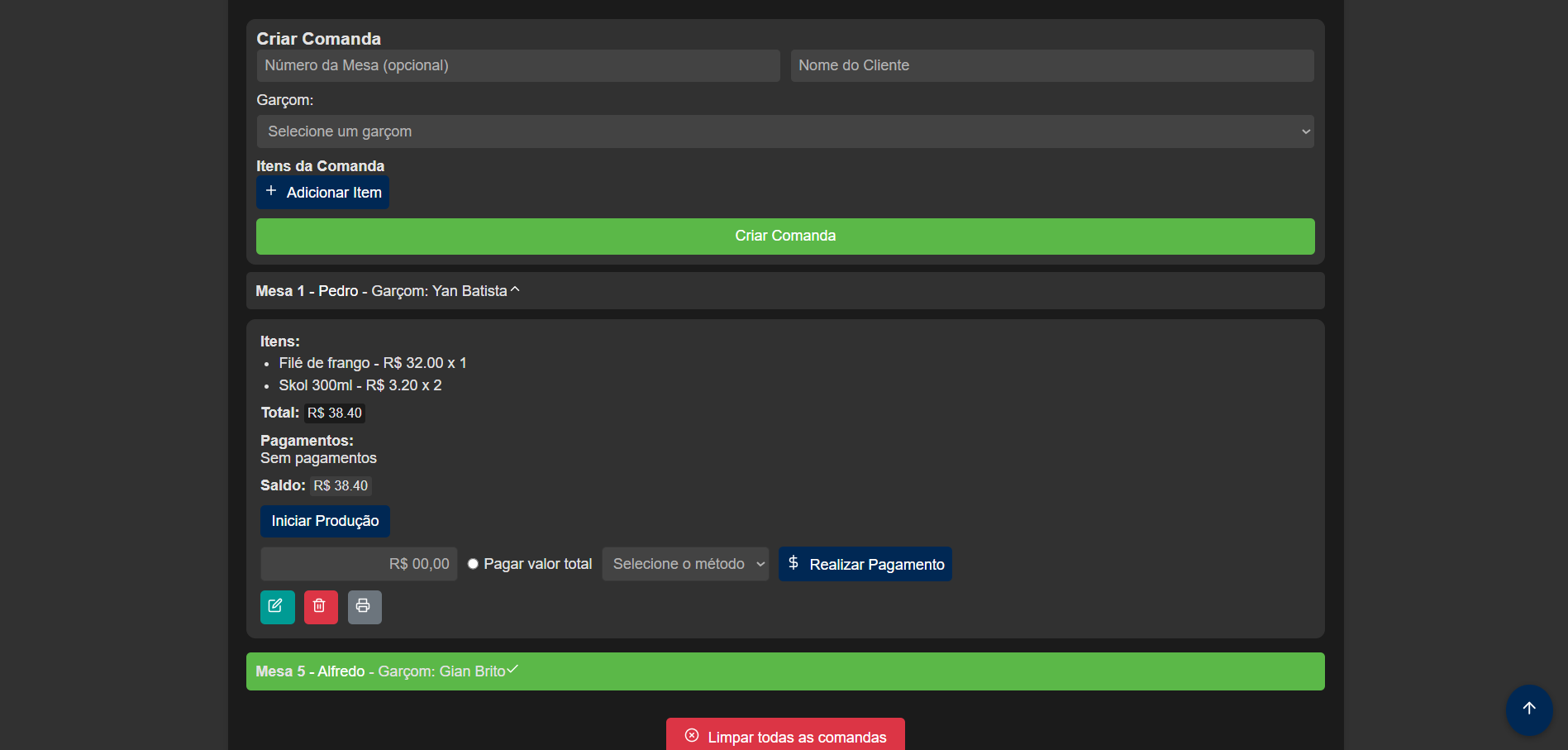The height and width of the screenshot is (750, 1568).
Task: Click the R$ 00,00 payment amount field
Action: click(x=359, y=564)
